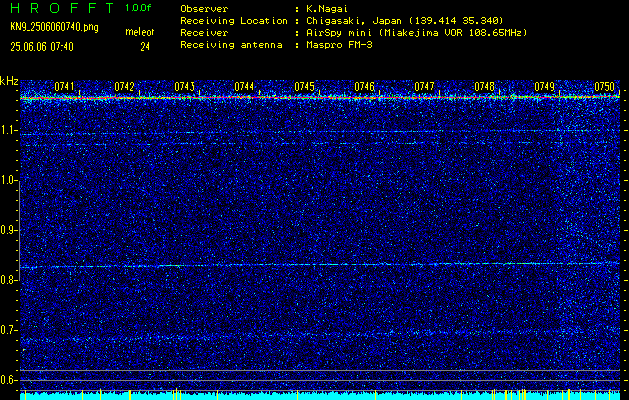
Task: Click the HROFFT title text
Action: click(x=62, y=8)
